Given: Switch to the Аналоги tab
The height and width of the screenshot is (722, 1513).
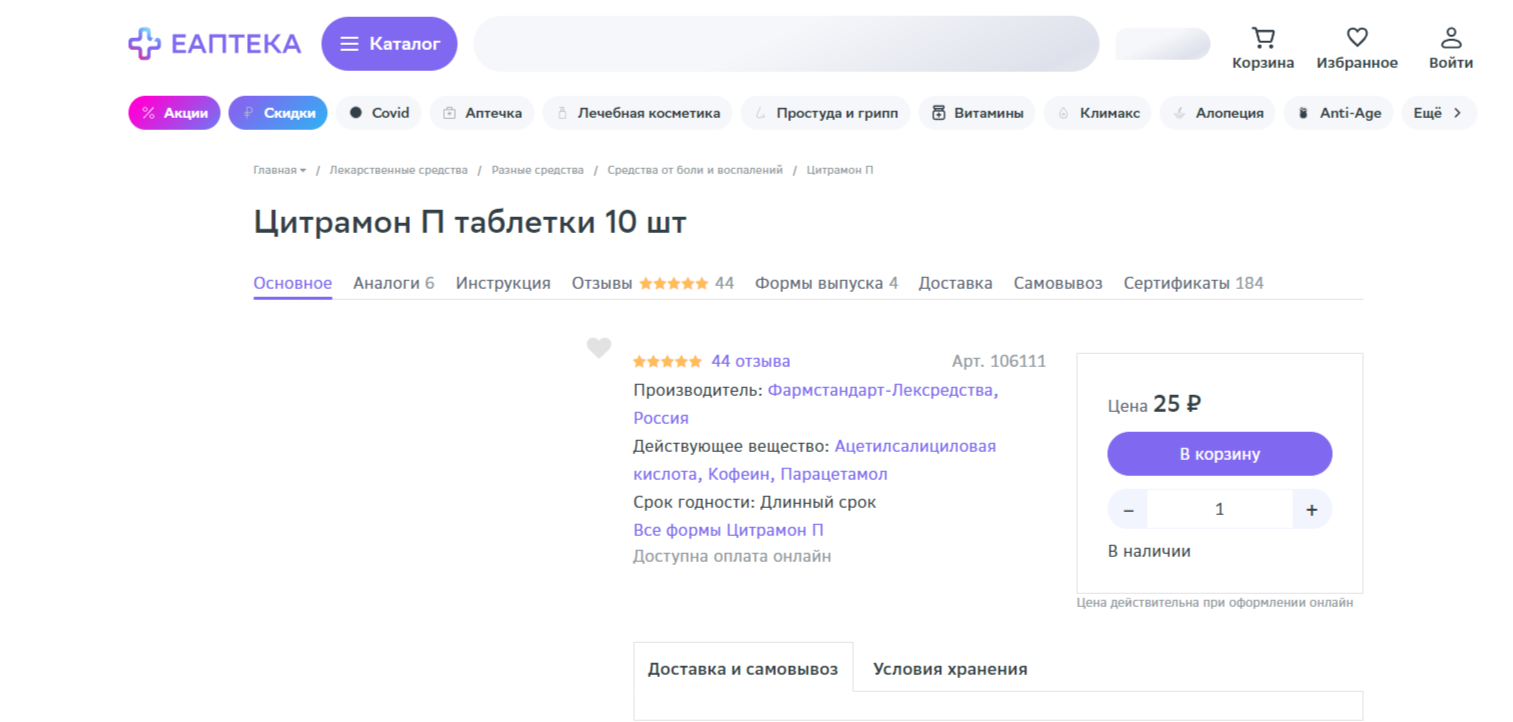Looking at the screenshot, I should coord(394,283).
